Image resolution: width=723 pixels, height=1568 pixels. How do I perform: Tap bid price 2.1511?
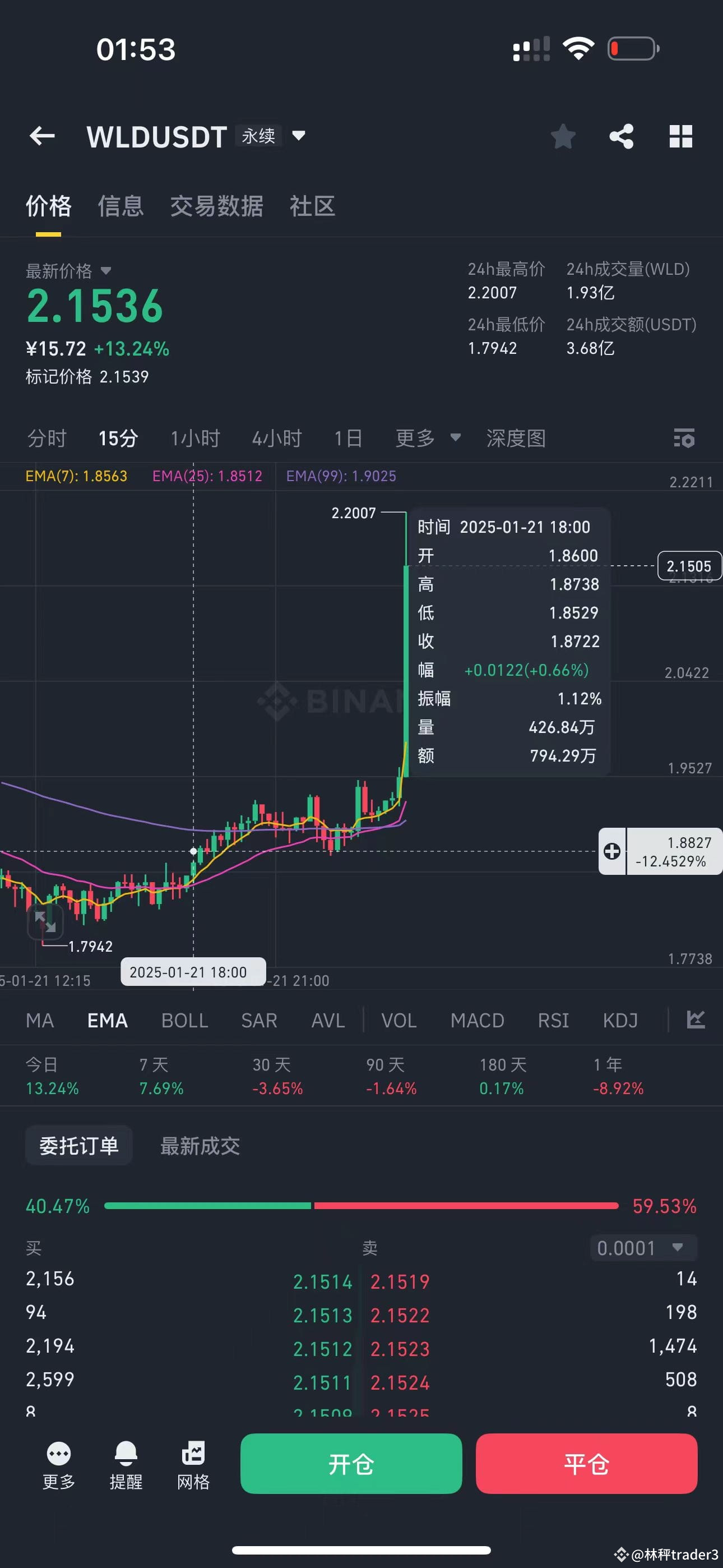coord(323,1382)
